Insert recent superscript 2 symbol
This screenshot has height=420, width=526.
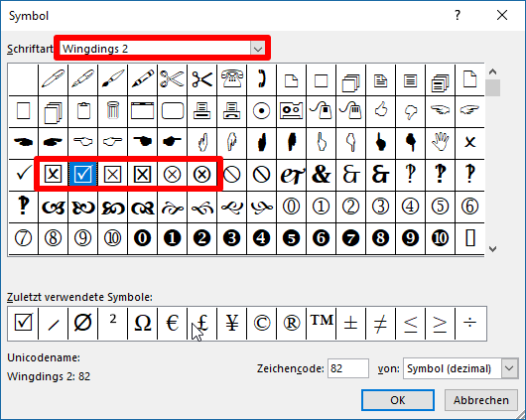(113, 323)
